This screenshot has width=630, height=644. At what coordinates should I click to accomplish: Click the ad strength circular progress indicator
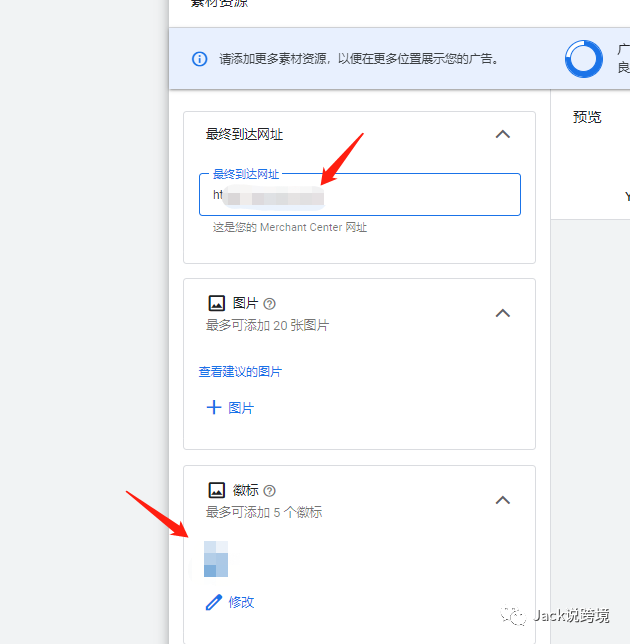[584, 59]
